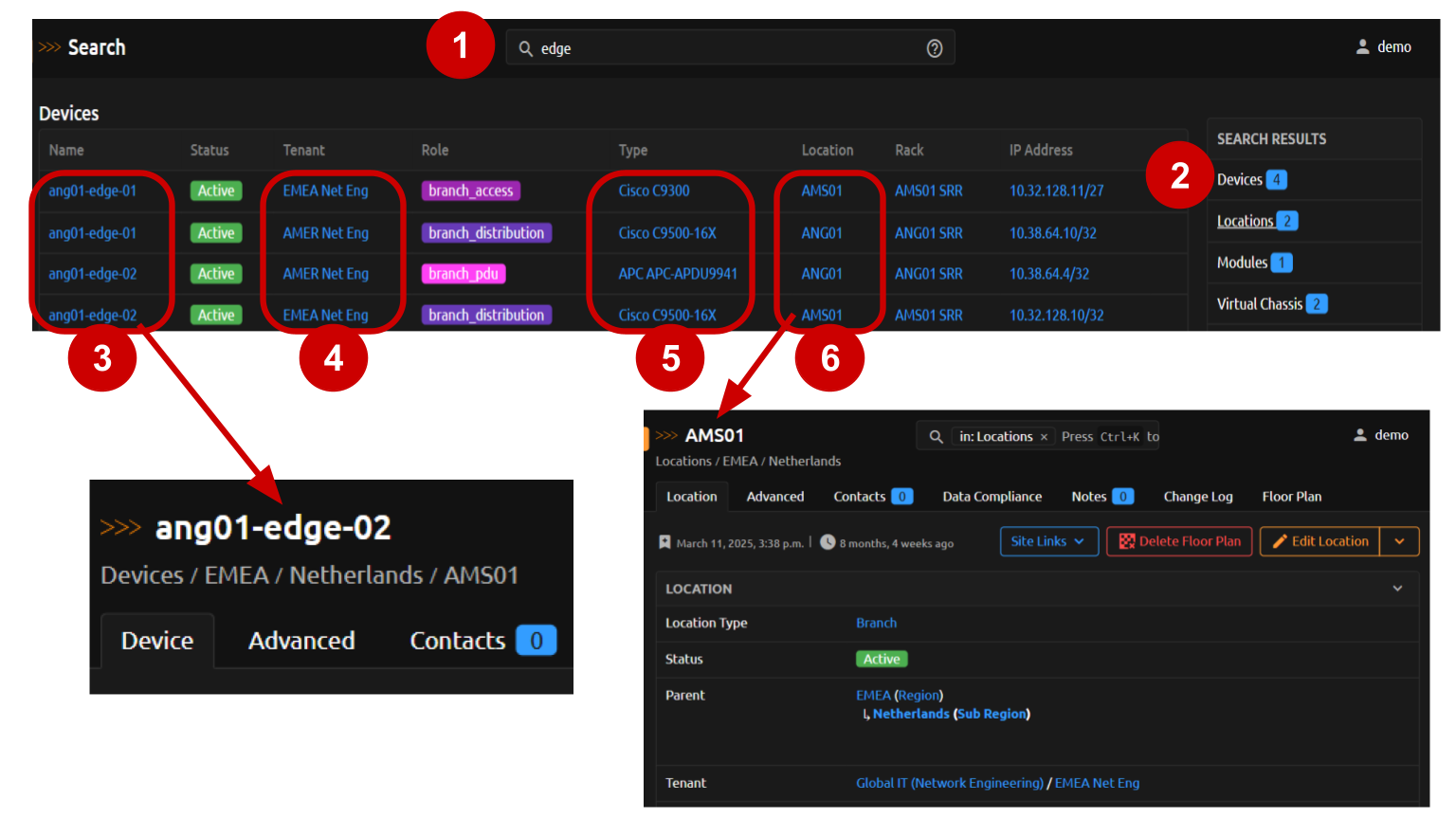This screenshot has height=819, width=1456.
Task: Click the >>> logo beside Search title
Action: [x=49, y=47]
